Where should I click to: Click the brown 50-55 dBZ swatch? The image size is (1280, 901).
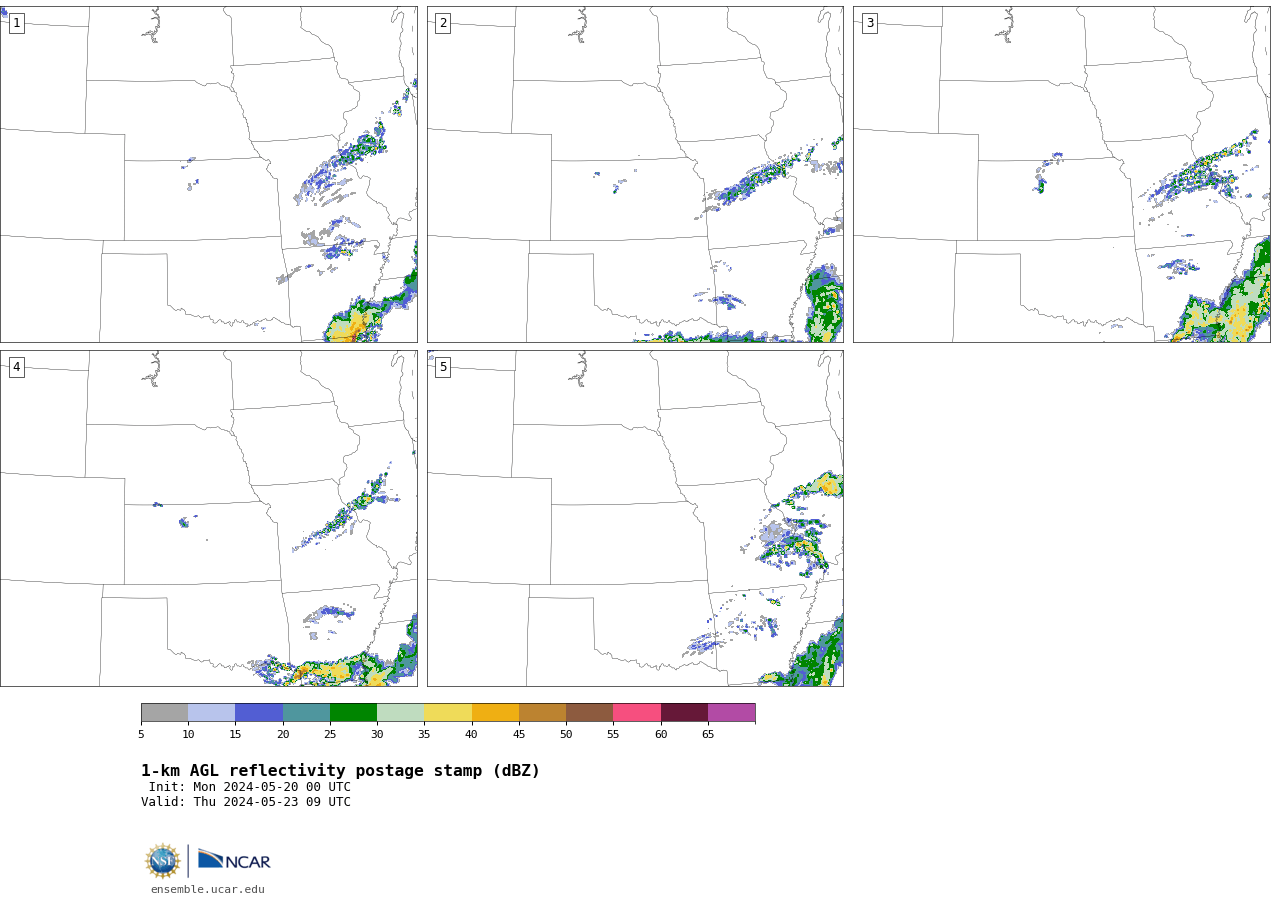590,712
